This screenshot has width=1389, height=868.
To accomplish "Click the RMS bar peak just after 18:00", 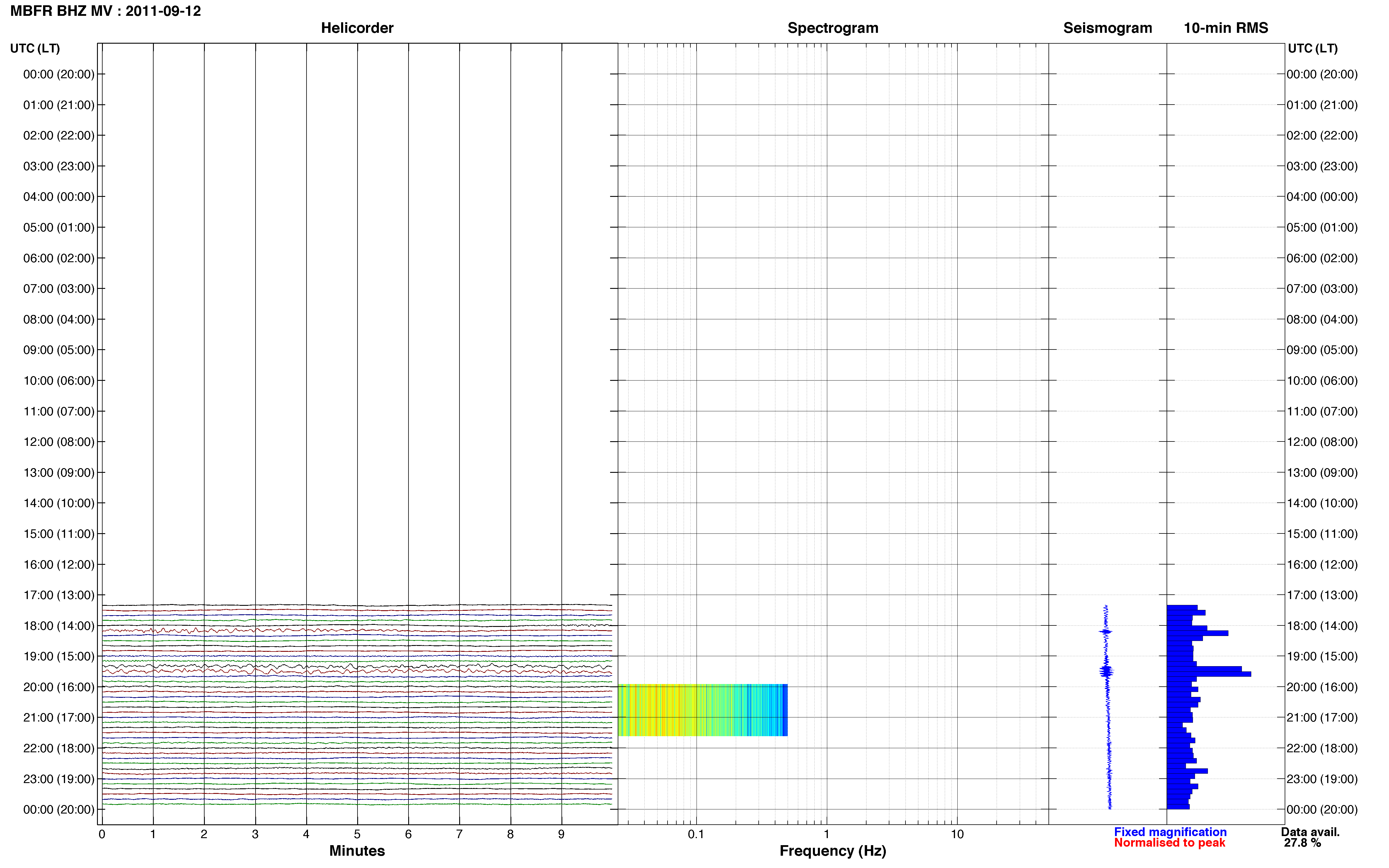I will point(1197,633).
